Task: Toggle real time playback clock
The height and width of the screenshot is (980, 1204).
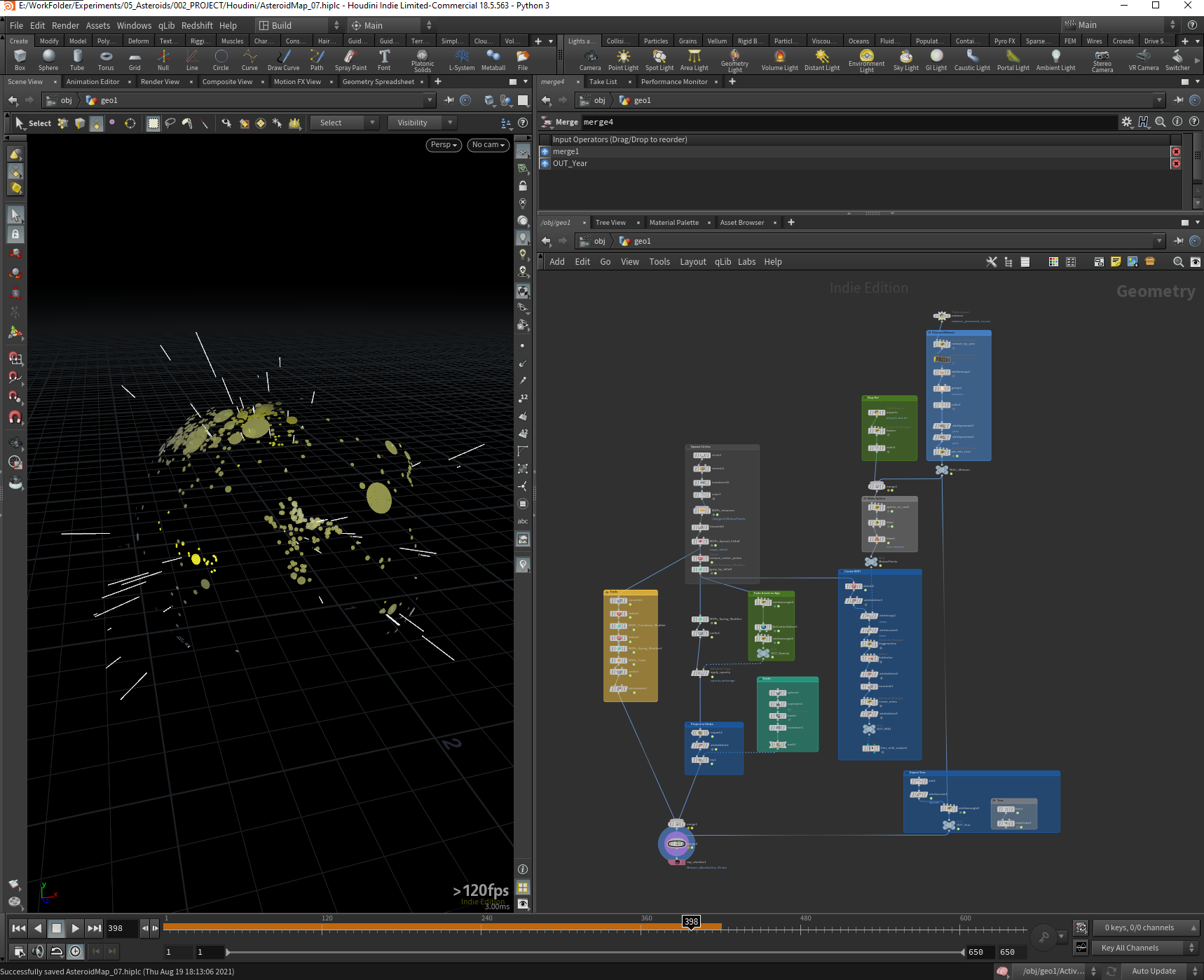Action: (x=76, y=951)
